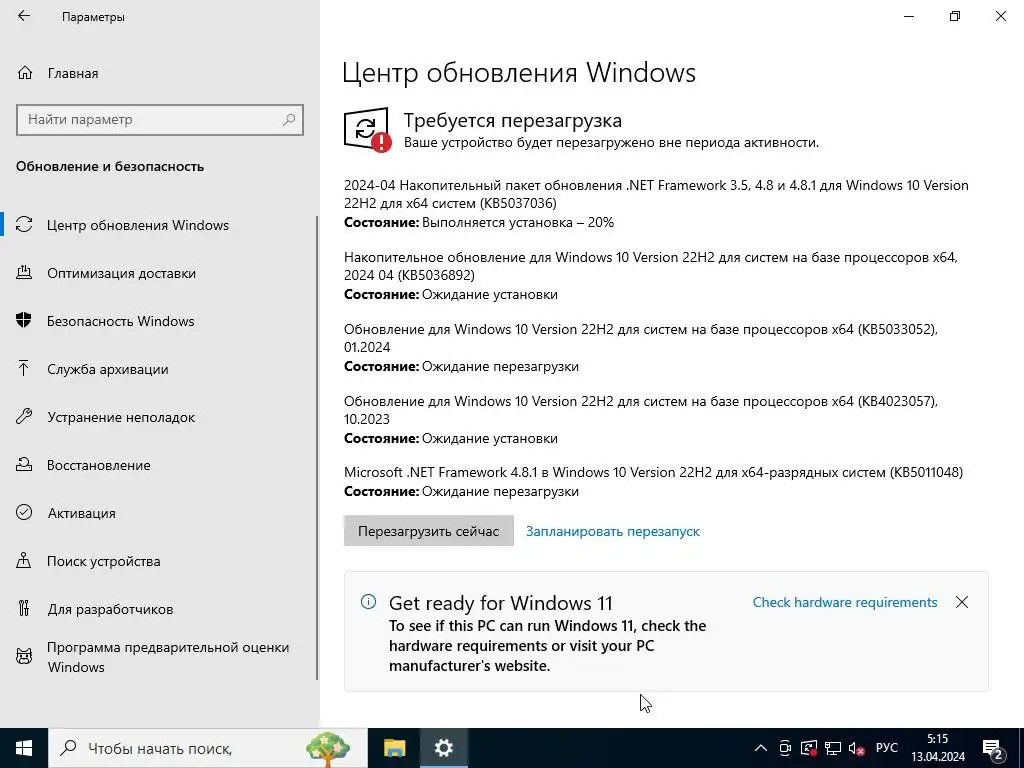
Task: Open the notification center icon
Action: [x=993, y=748]
